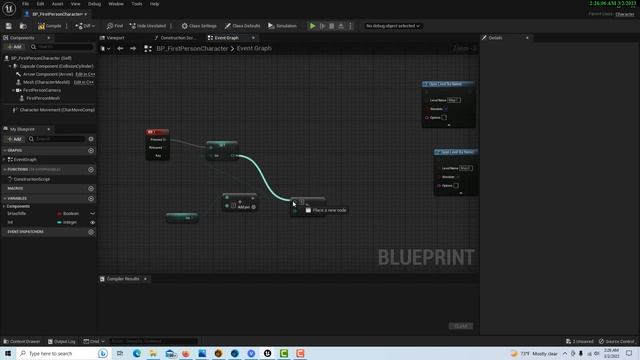Image resolution: width=640 pixels, height=360 pixels.
Task: Click Add in Components panel
Action: (14, 47)
